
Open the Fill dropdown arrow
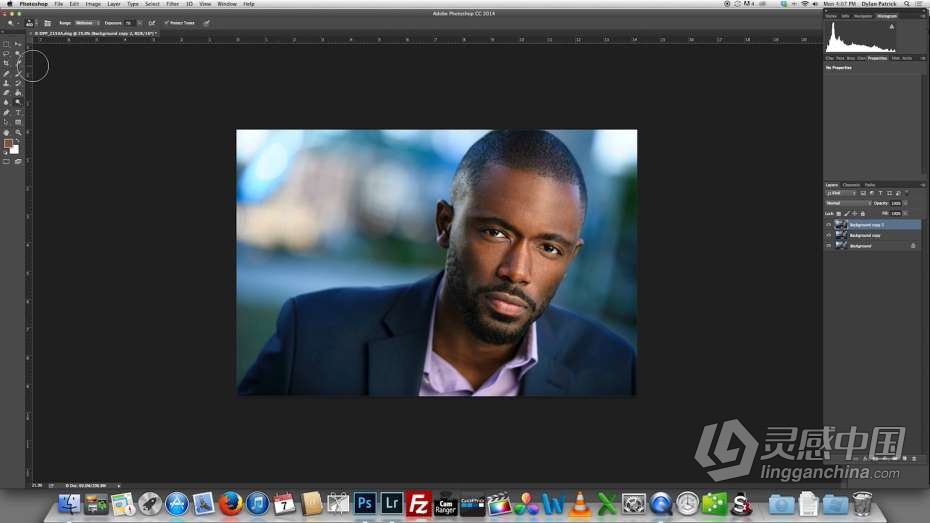pos(906,213)
